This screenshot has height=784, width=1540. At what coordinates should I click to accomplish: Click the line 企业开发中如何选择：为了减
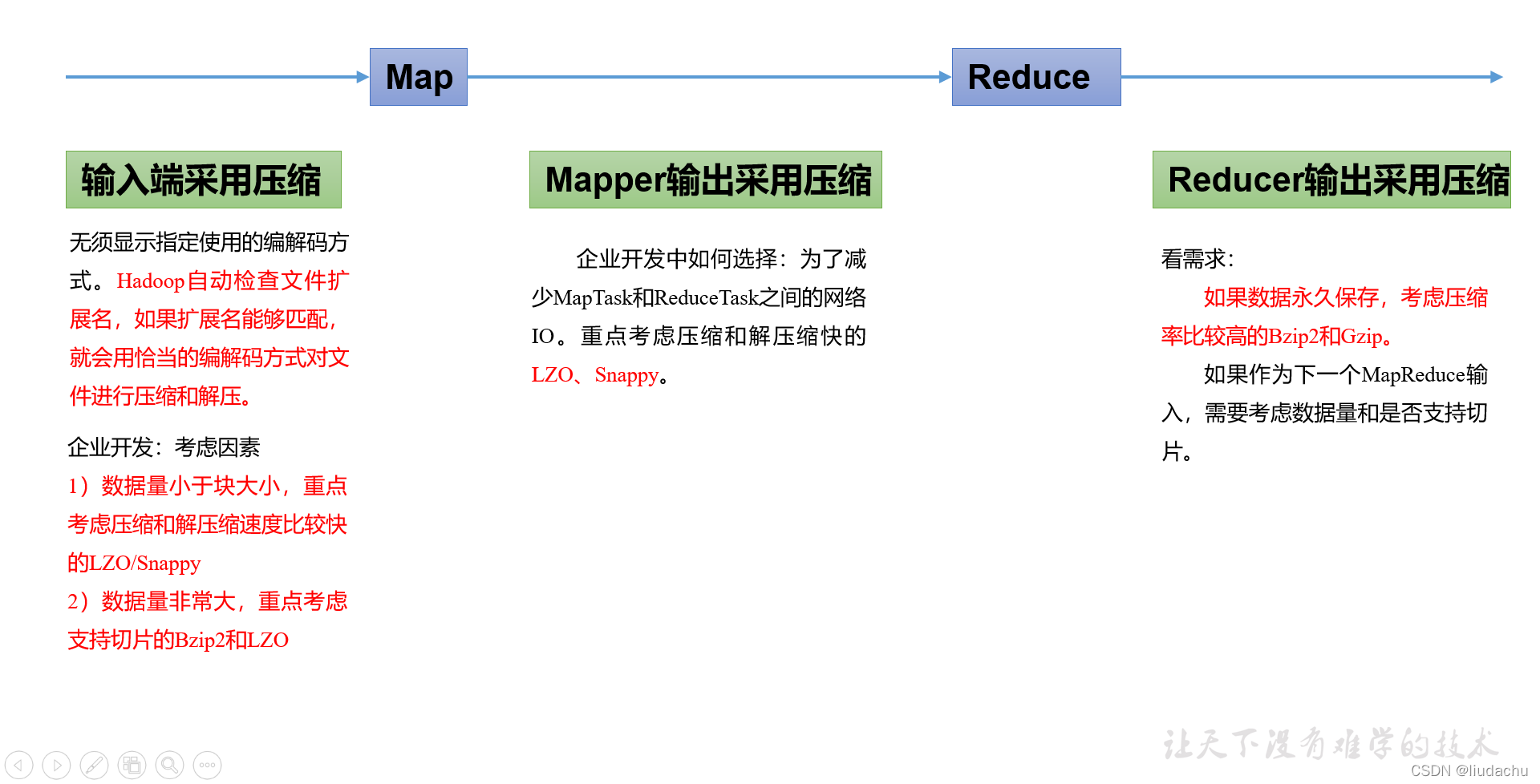pos(721,259)
